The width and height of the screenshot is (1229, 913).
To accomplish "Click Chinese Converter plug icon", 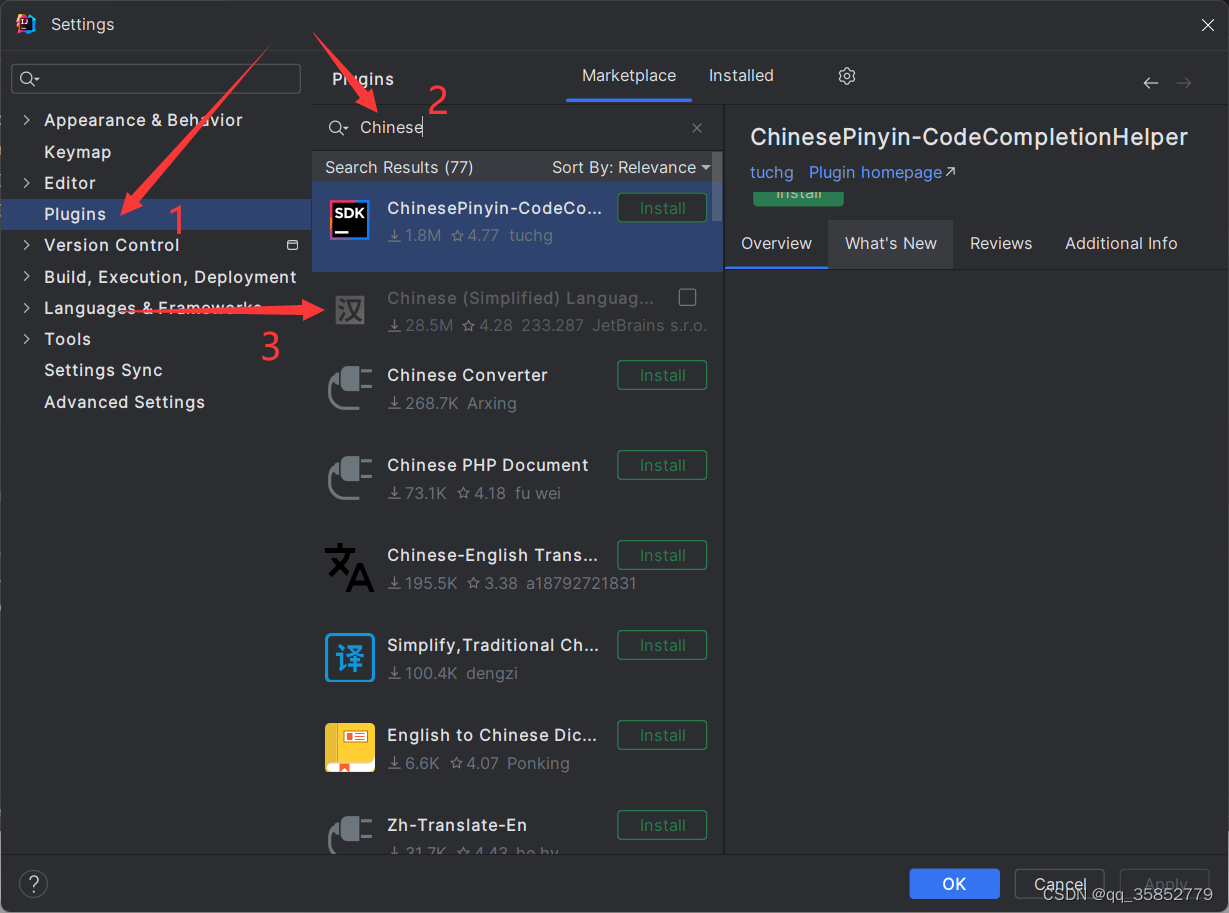I will coord(350,388).
